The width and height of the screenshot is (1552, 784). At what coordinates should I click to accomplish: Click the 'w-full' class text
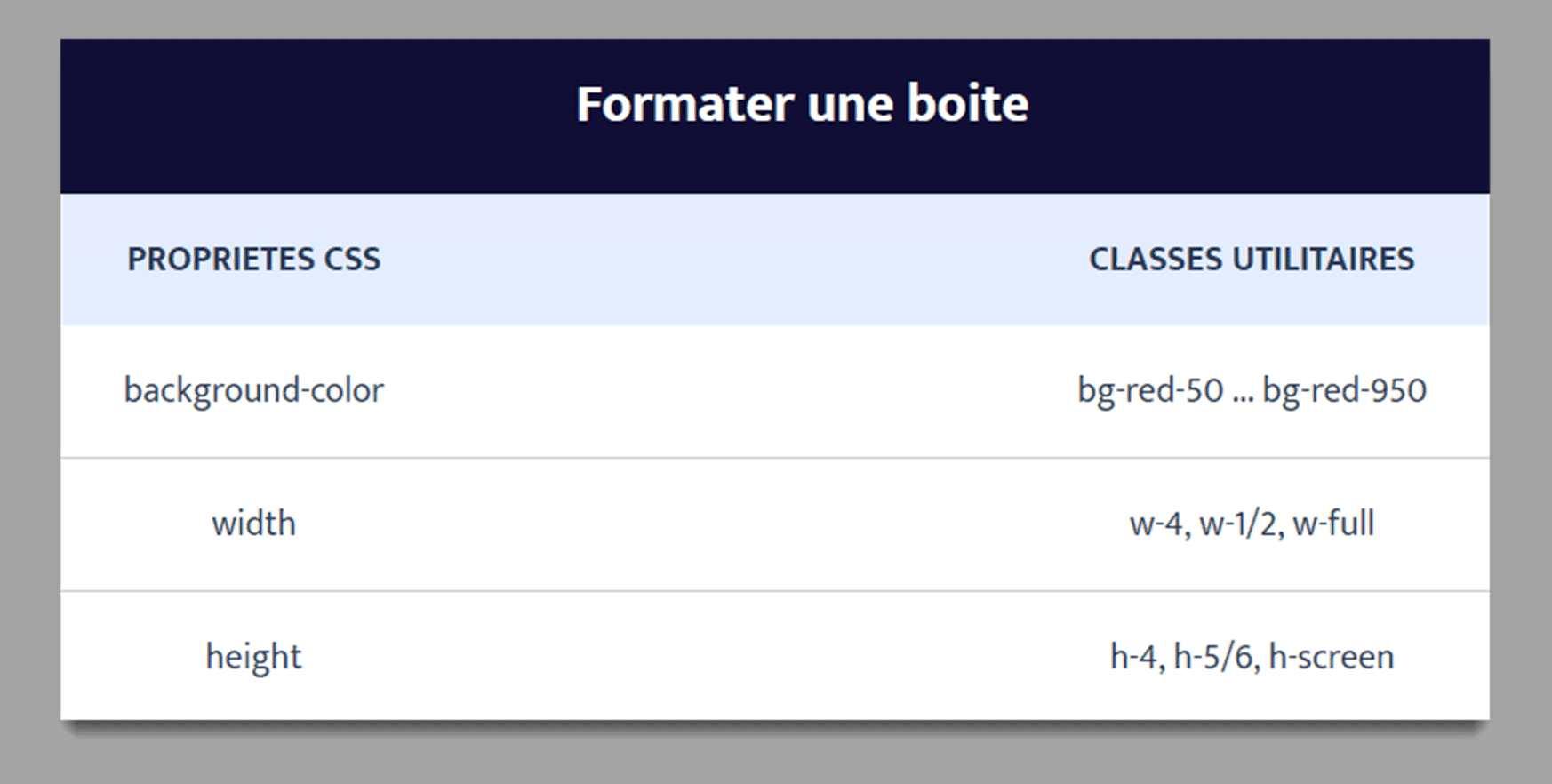[1333, 524]
